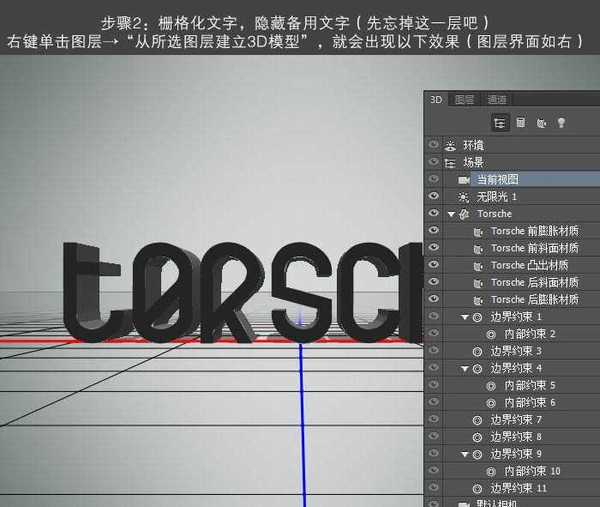
Task: Collapse 边界约束 4 tree node
Action: (465, 368)
